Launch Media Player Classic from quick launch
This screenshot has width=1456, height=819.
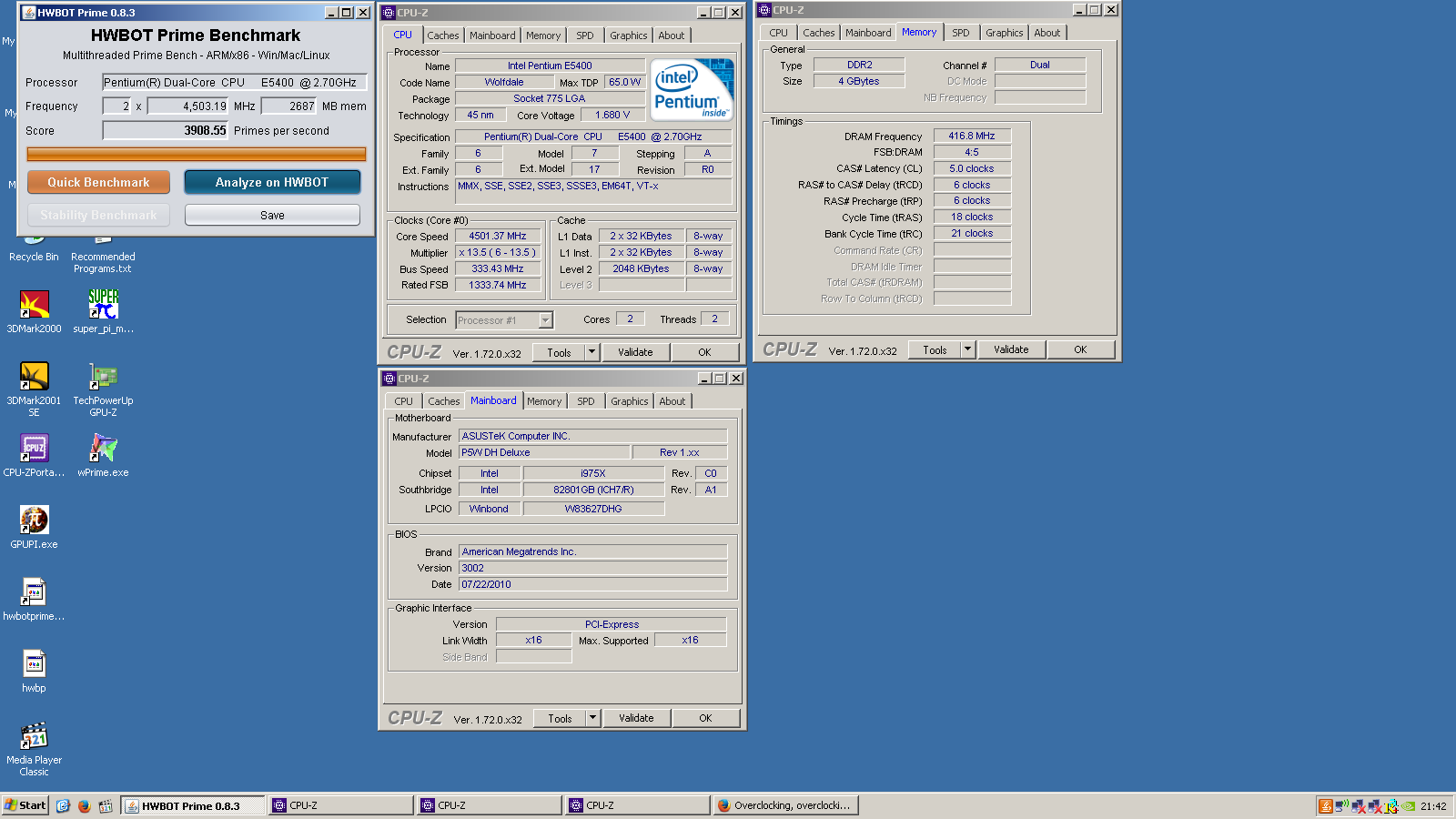pos(106,805)
